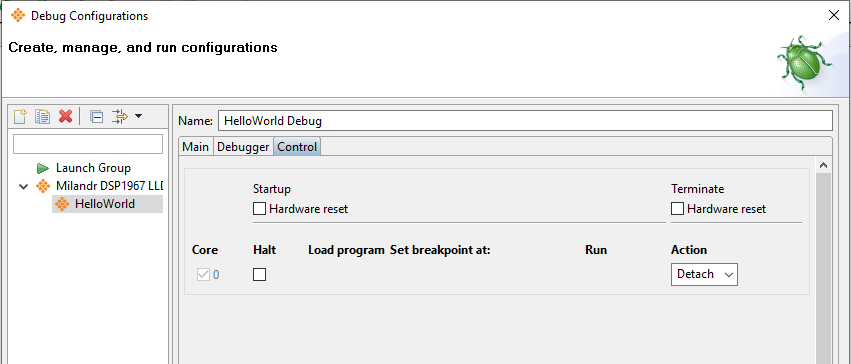Check the Halt checkbox for core 0
851x364 pixels.
pos(259,274)
